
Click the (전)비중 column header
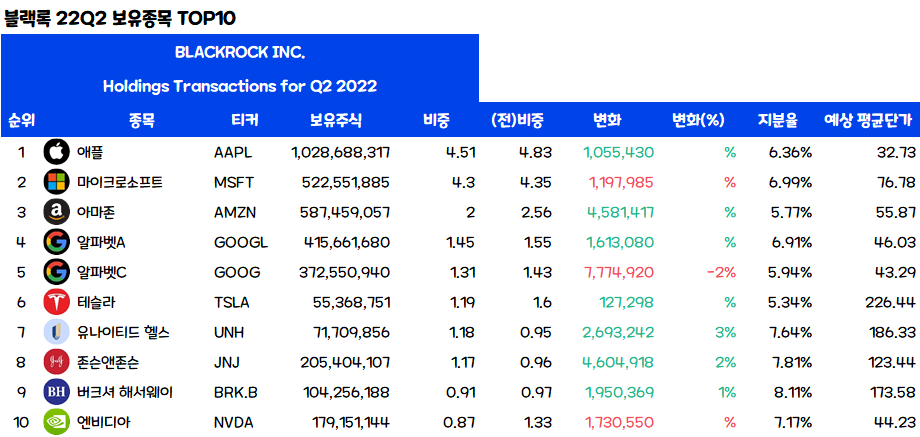pyautogui.click(x=518, y=121)
